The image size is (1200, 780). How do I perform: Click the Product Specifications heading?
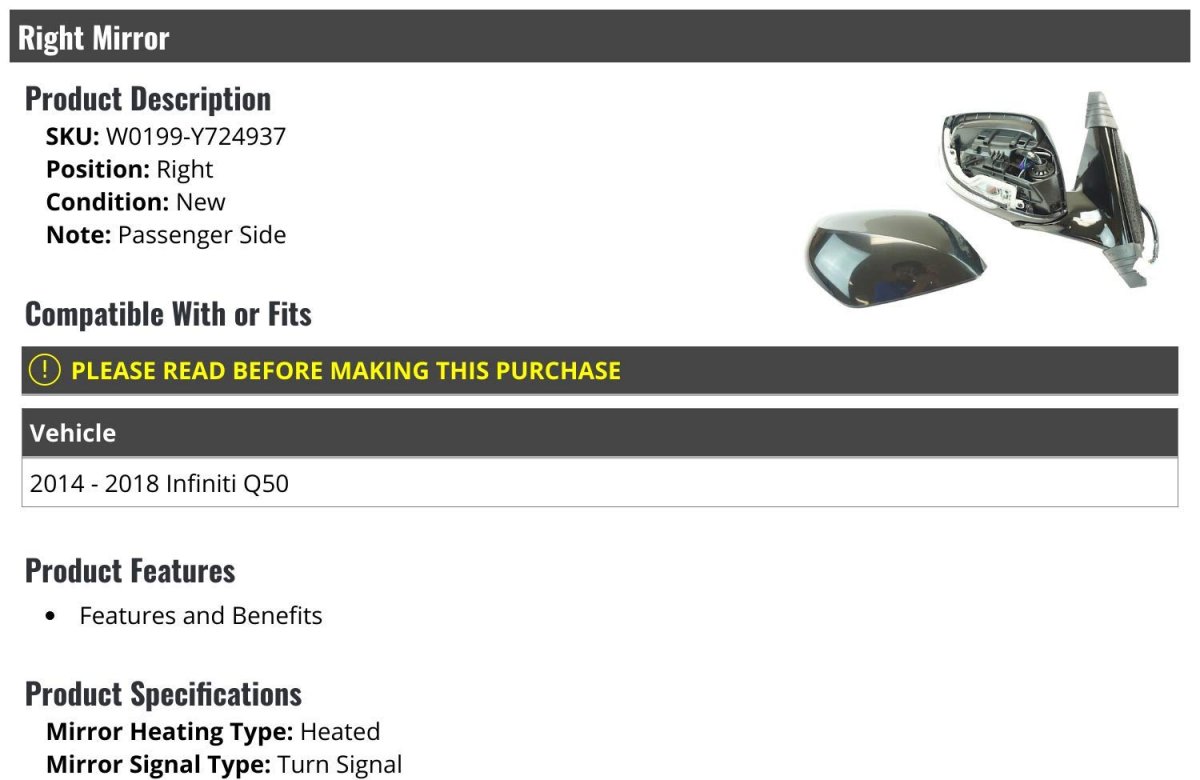pyautogui.click(x=163, y=694)
